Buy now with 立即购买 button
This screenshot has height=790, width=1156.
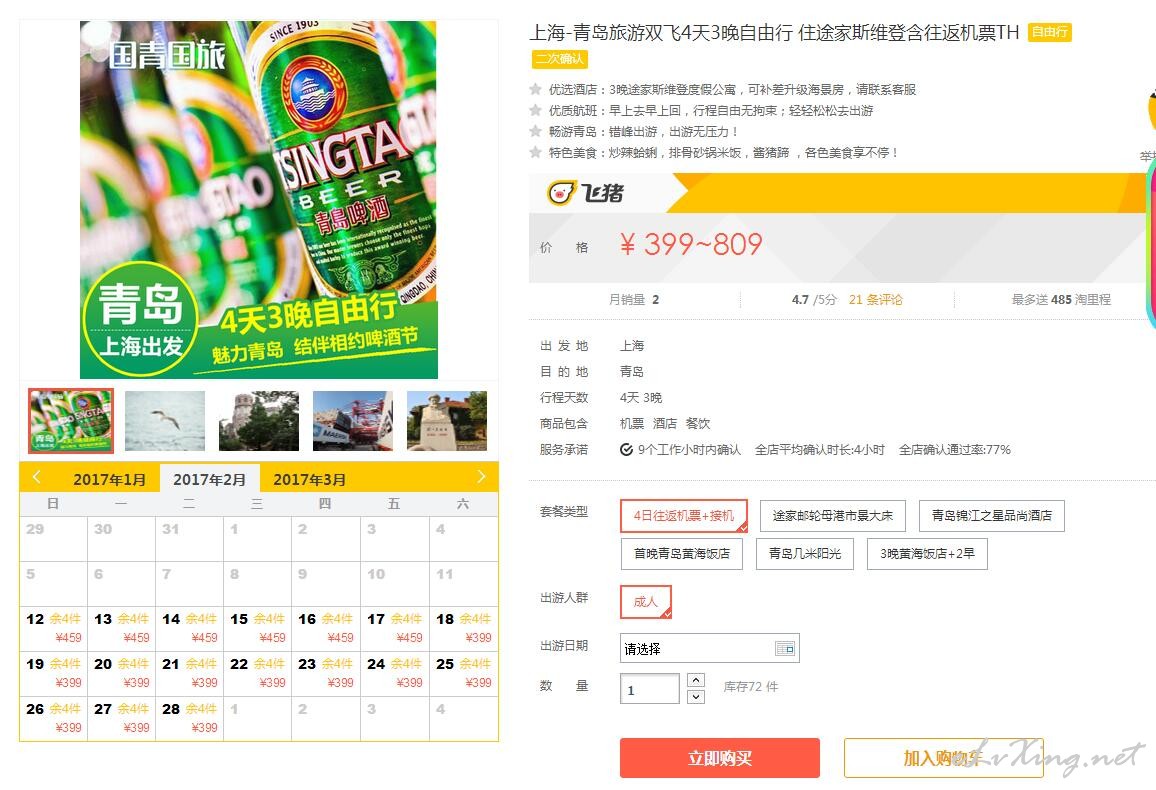click(x=720, y=758)
